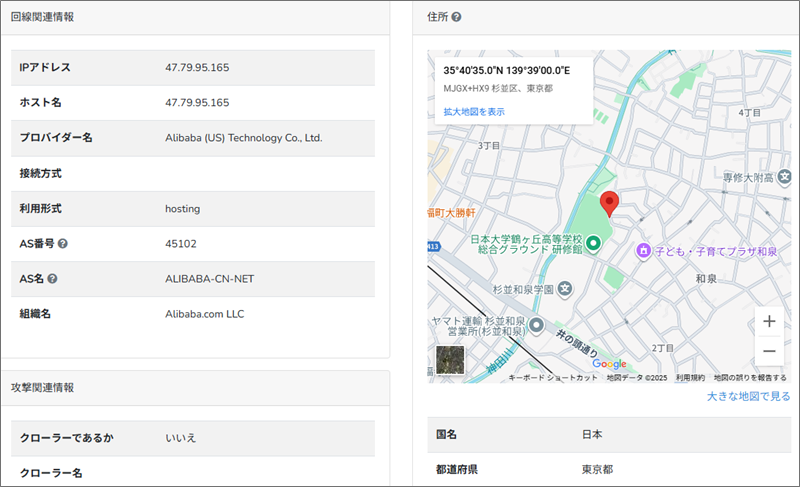Image resolution: width=800 pixels, height=487 pixels.
Task: Click the 福町大勝軒 map label
Action: coord(452,213)
